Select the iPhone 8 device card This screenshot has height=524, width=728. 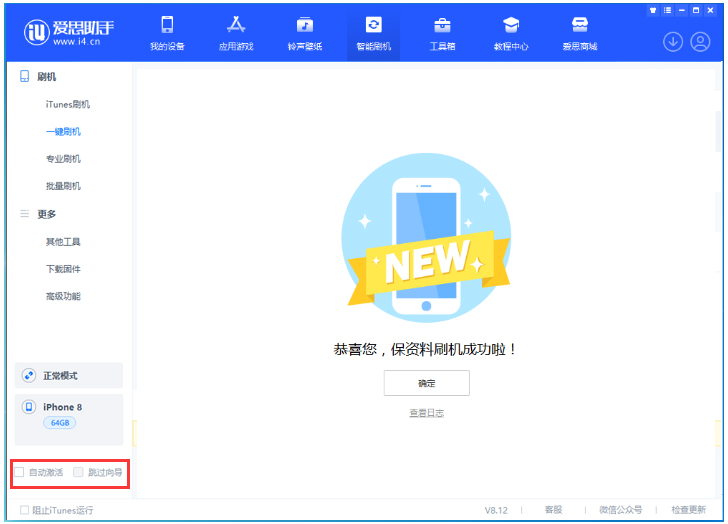point(69,420)
